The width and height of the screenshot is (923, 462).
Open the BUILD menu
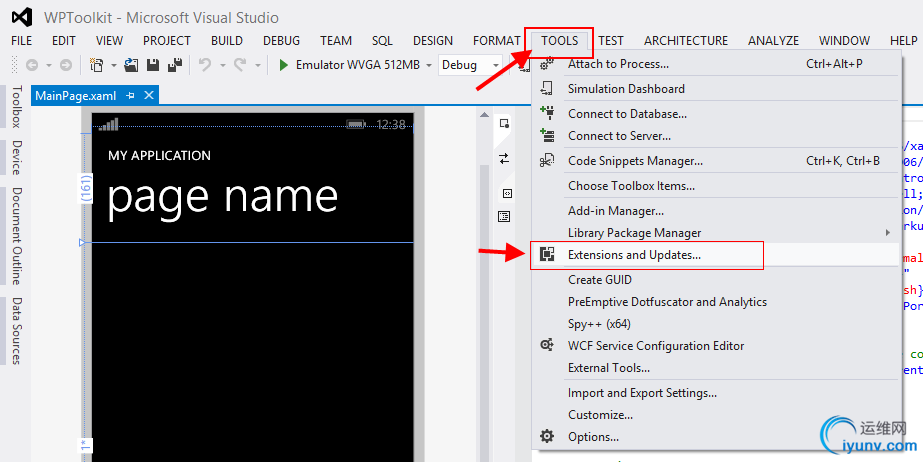pyautogui.click(x=226, y=41)
